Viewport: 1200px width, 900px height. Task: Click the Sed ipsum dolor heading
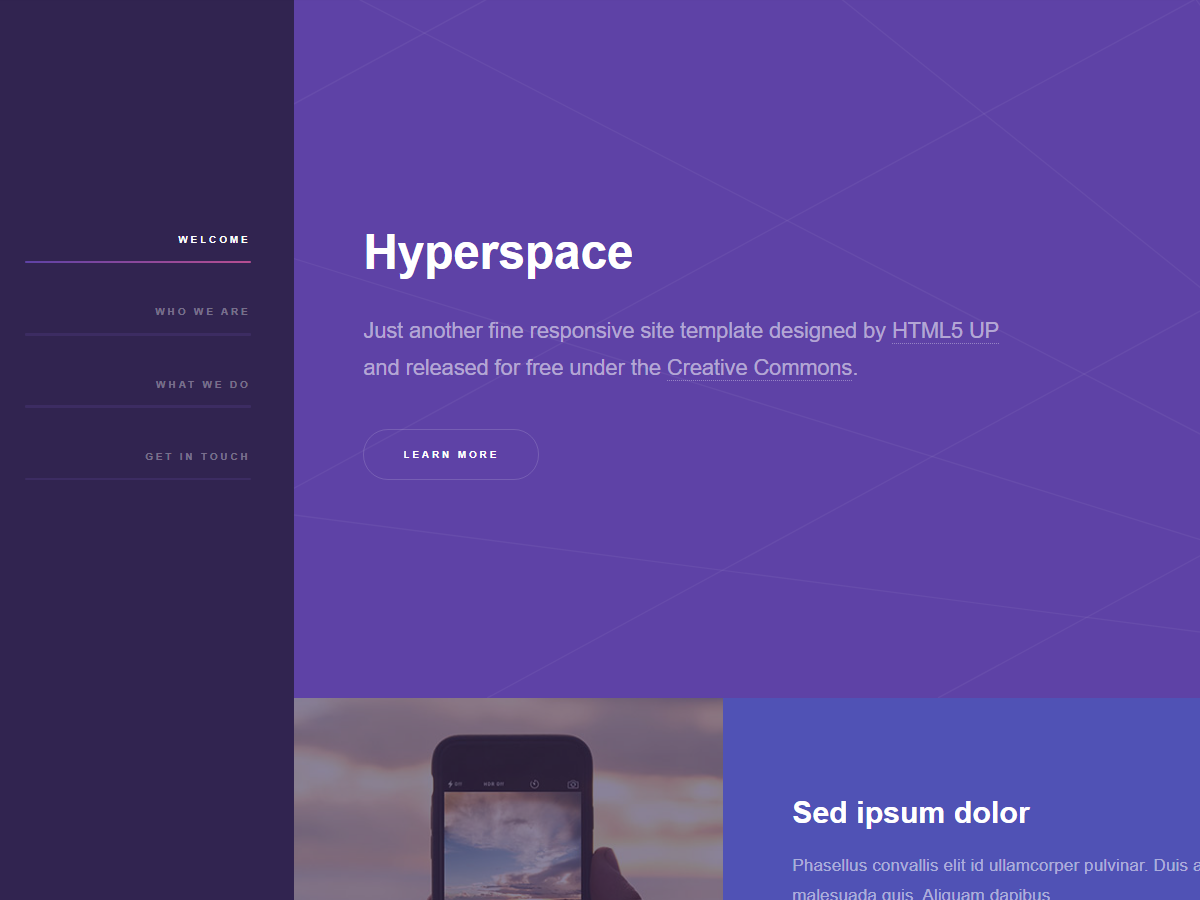[911, 812]
